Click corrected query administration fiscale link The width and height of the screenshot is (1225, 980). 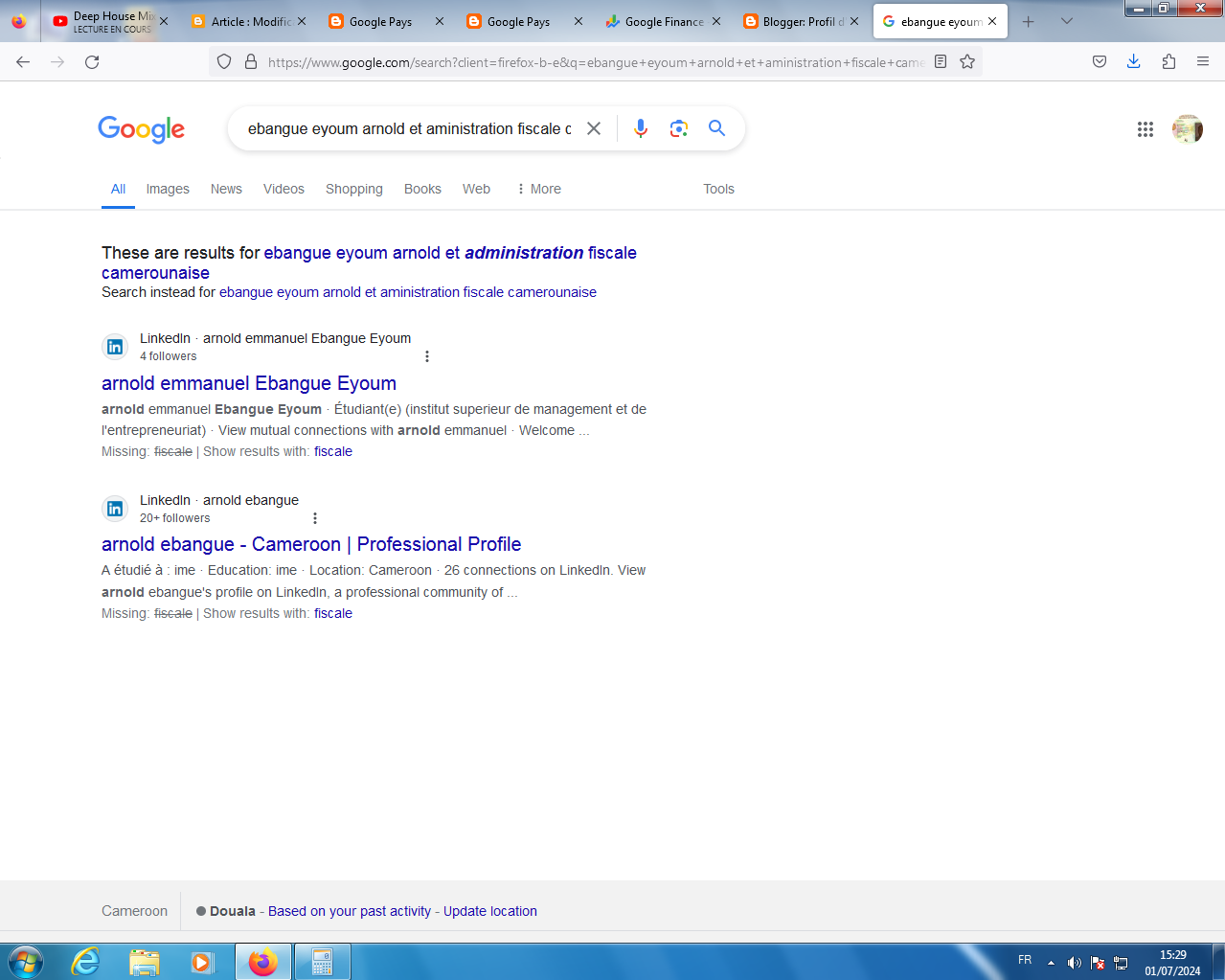point(369,262)
